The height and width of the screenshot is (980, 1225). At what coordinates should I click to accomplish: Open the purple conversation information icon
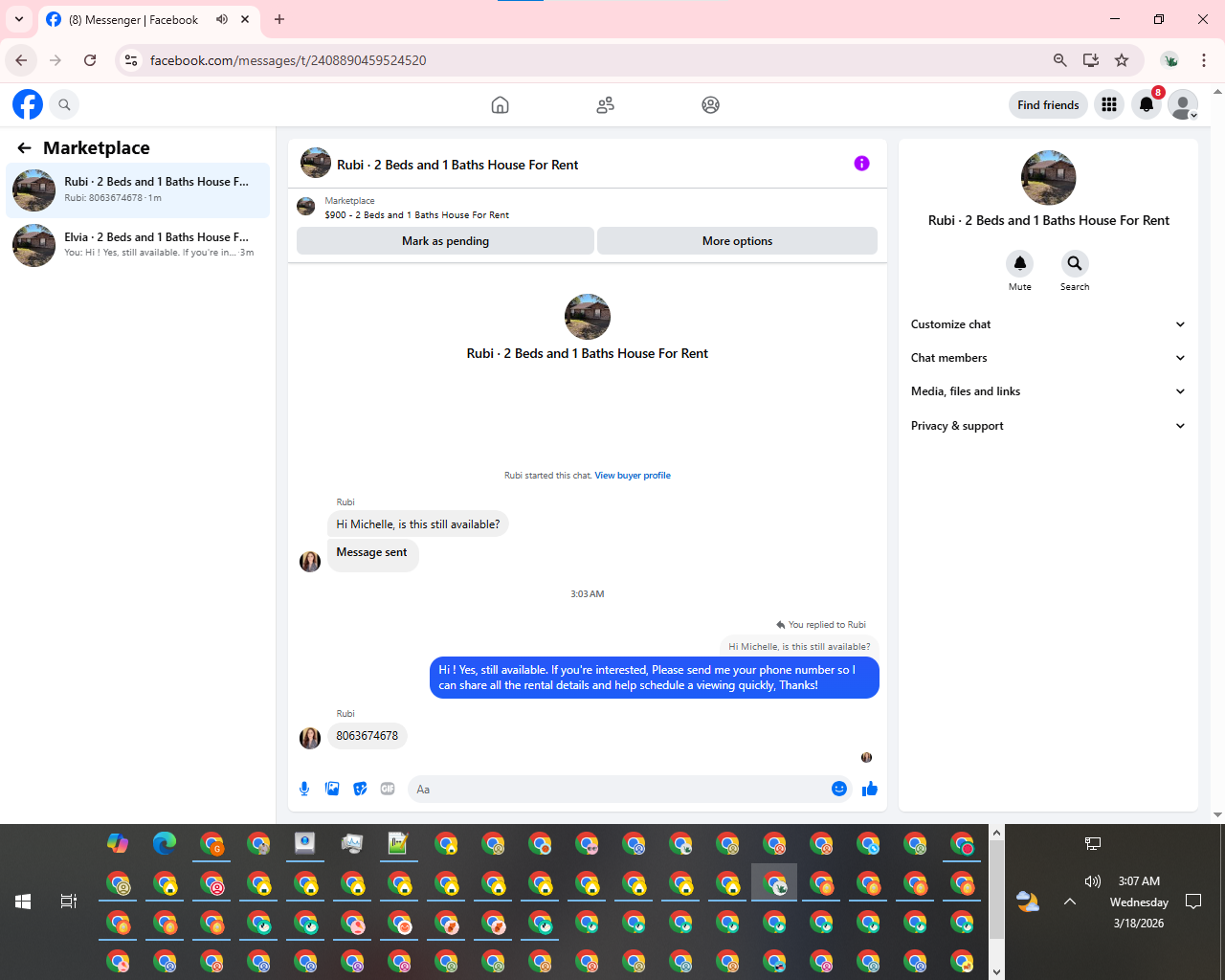pos(861,164)
